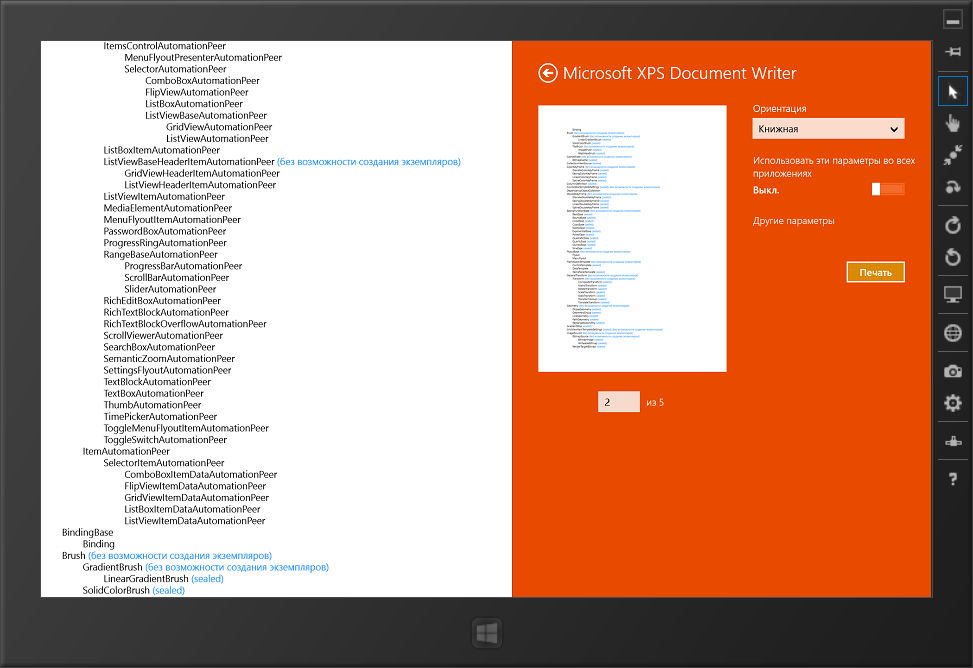Open the Ориентация dropdown showing Книжная

[x=828, y=129]
